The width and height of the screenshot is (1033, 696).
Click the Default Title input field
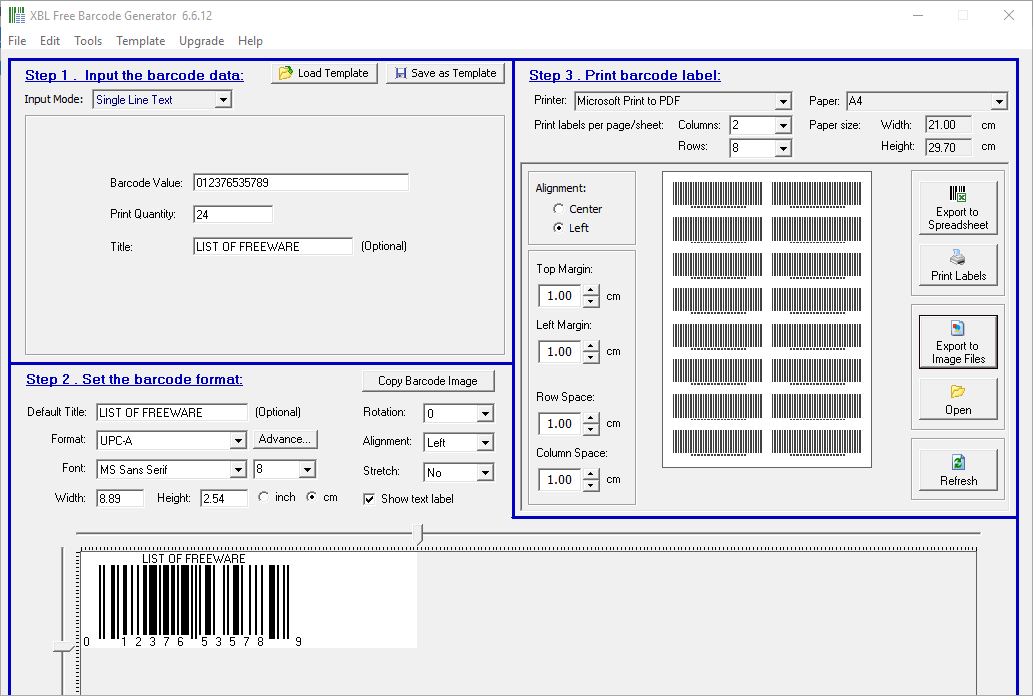[x=172, y=413]
